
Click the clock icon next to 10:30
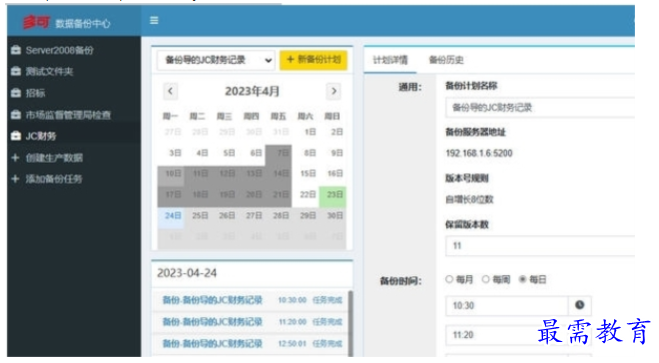pos(580,305)
